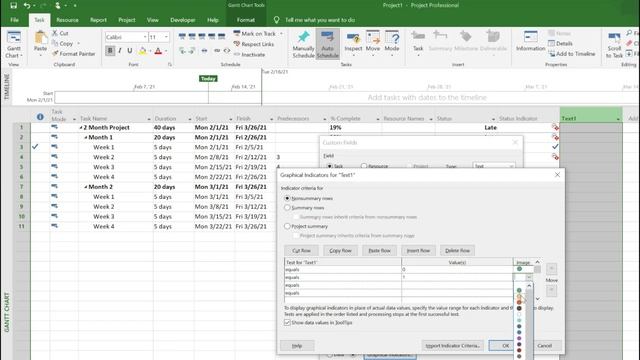
Task: Click Copy in the Clipboard group
Action: (x=62, y=43)
